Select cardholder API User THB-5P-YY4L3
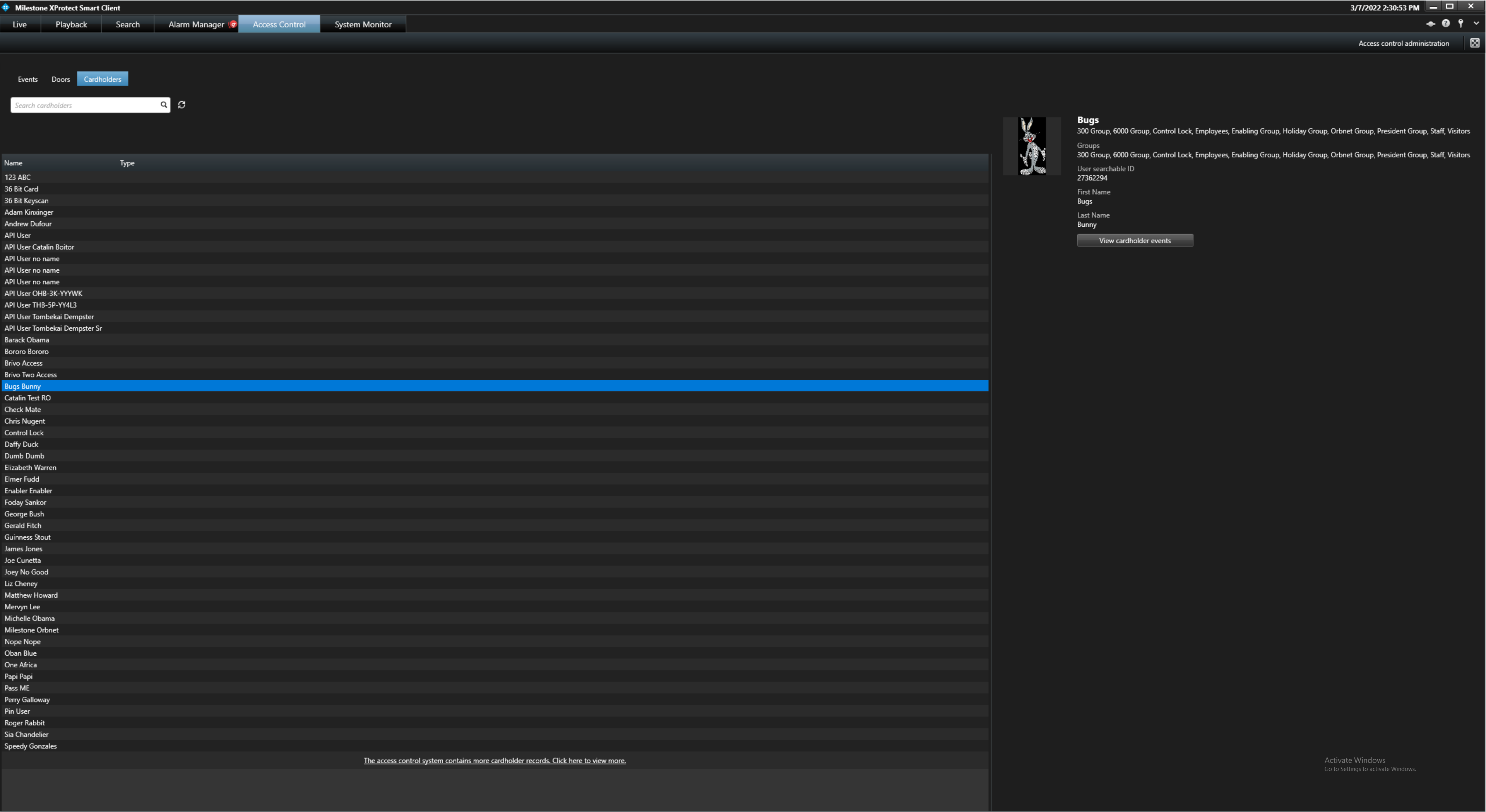1486x812 pixels. tap(495, 305)
